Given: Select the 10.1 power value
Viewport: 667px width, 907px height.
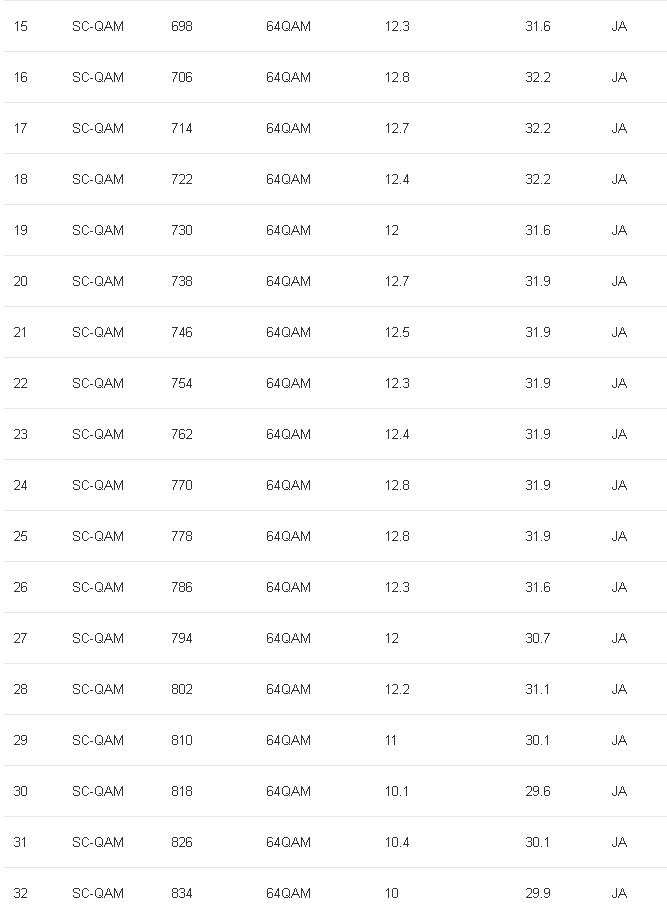Looking at the screenshot, I should point(397,791).
